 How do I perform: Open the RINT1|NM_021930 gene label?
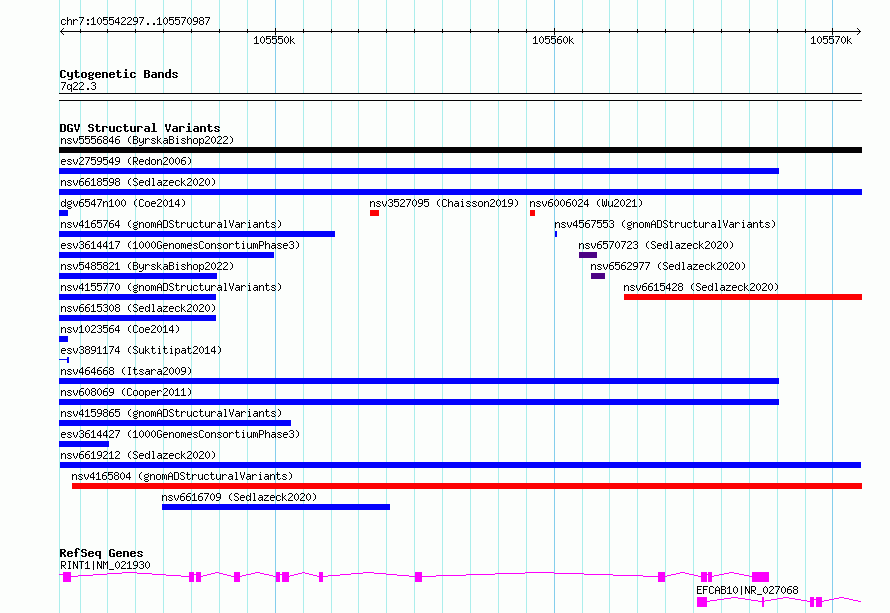coord(105,565)
